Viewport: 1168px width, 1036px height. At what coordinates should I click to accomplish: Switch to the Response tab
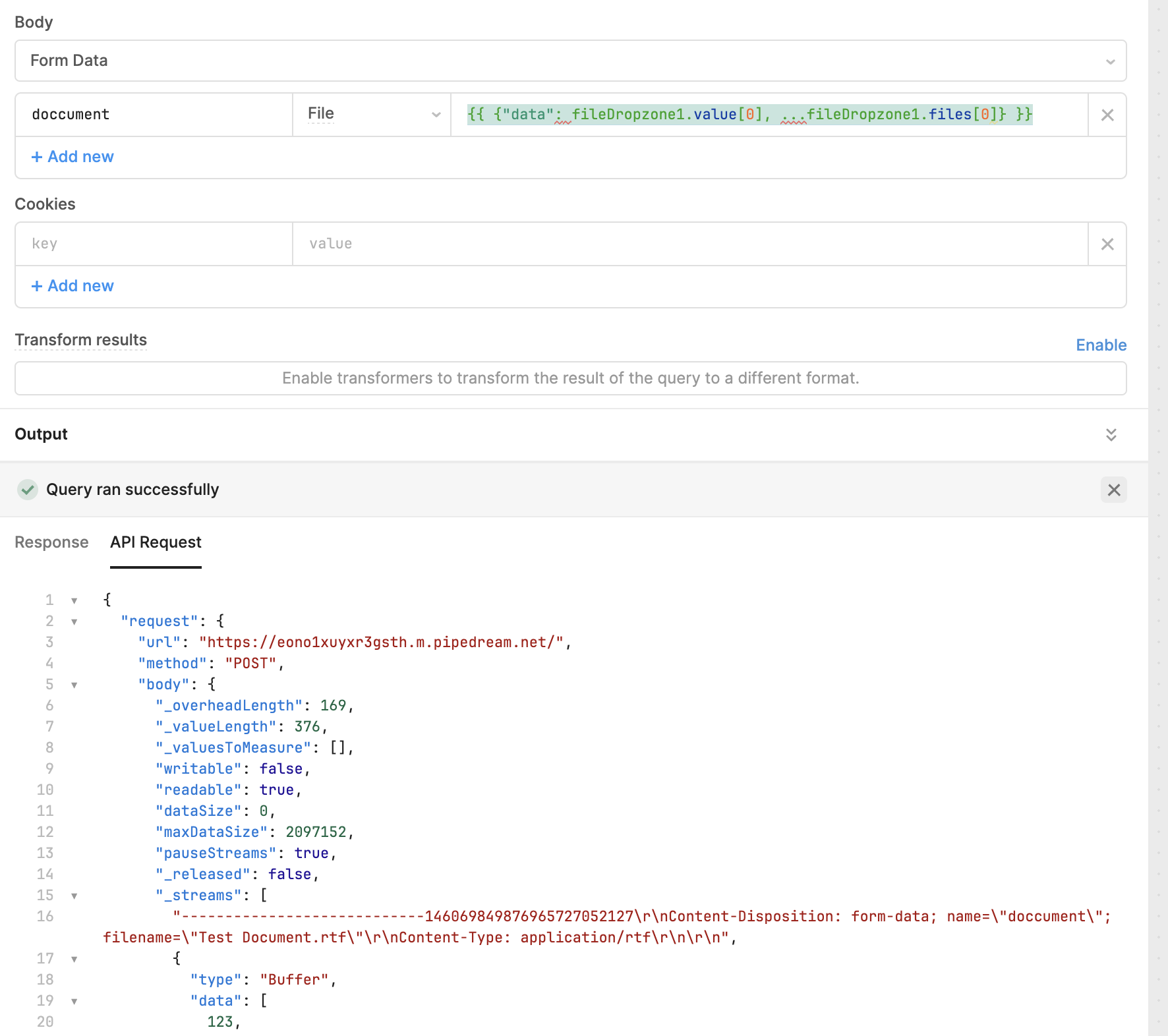51,542
